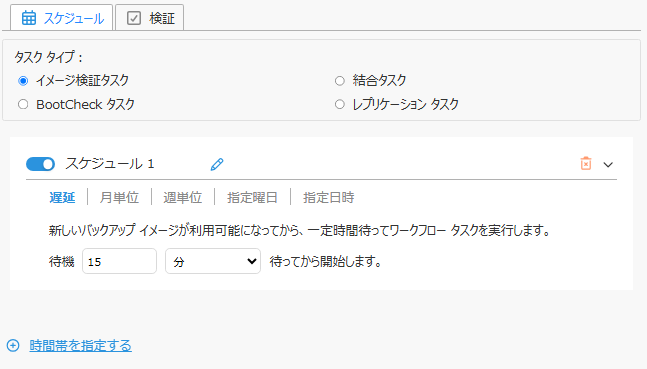Viewport: 647px width, 369px height.
Task: Choose the 結合タスク option
Action: (x=340, y=81)
